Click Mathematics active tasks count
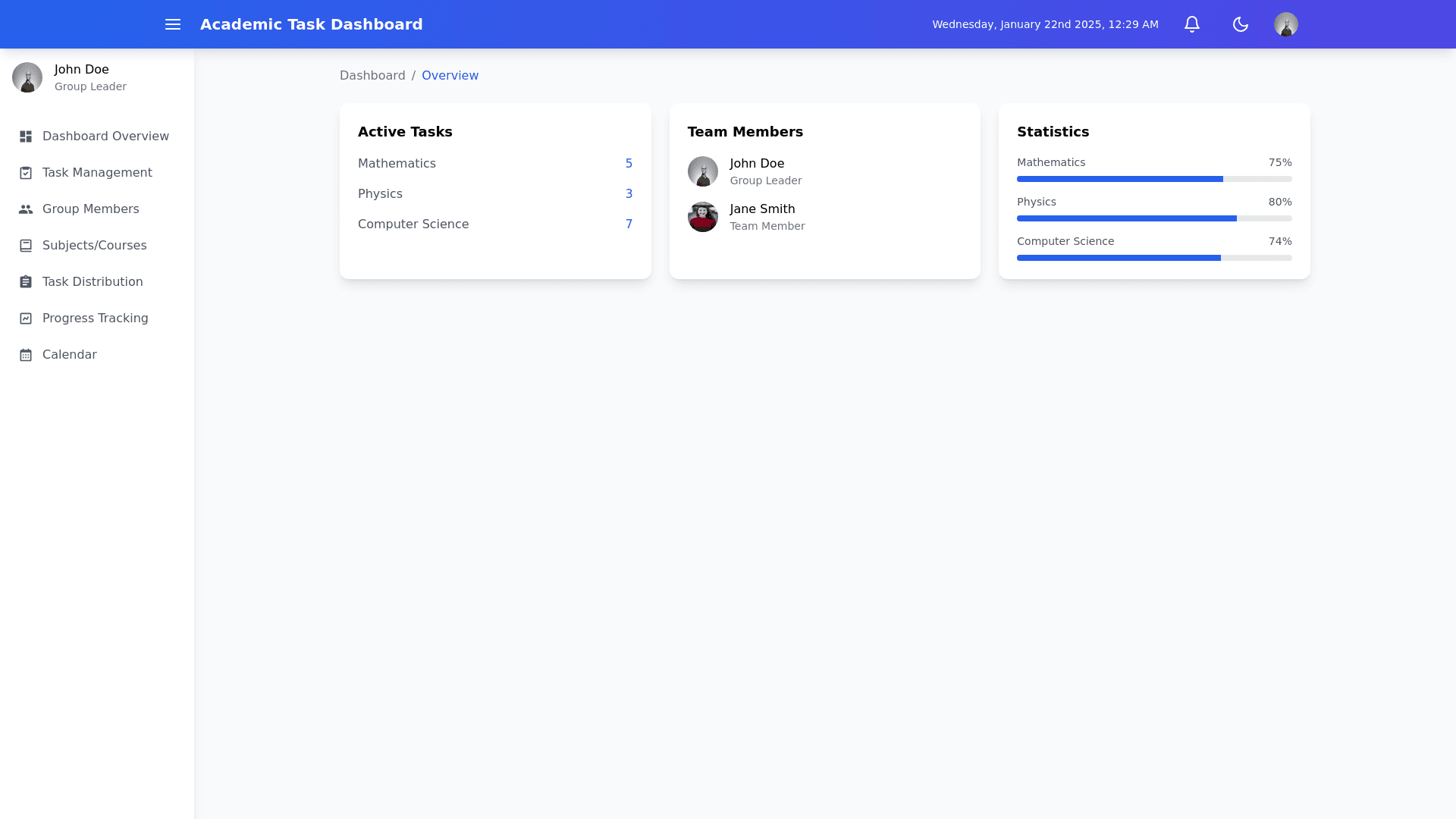Screen dimensions: 1456x819 [629, 164]
